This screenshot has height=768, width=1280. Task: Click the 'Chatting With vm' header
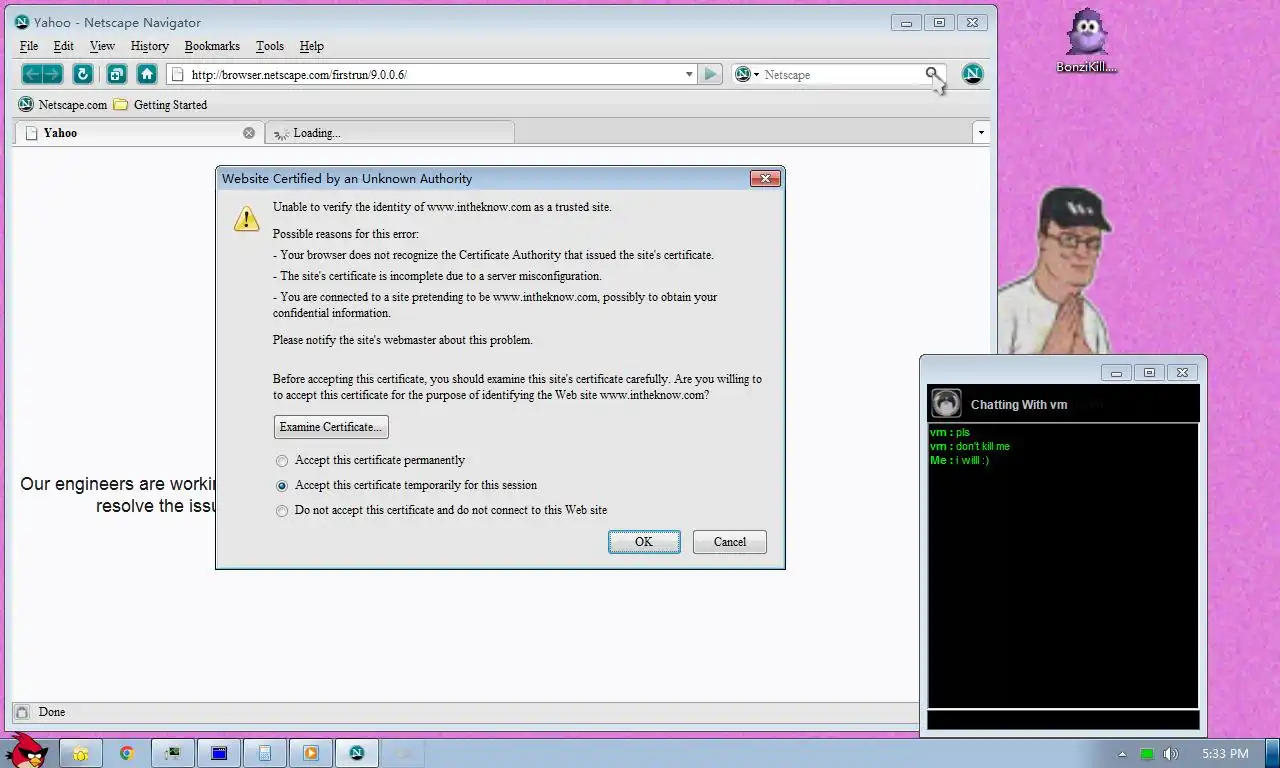(x=1019, y=405)
